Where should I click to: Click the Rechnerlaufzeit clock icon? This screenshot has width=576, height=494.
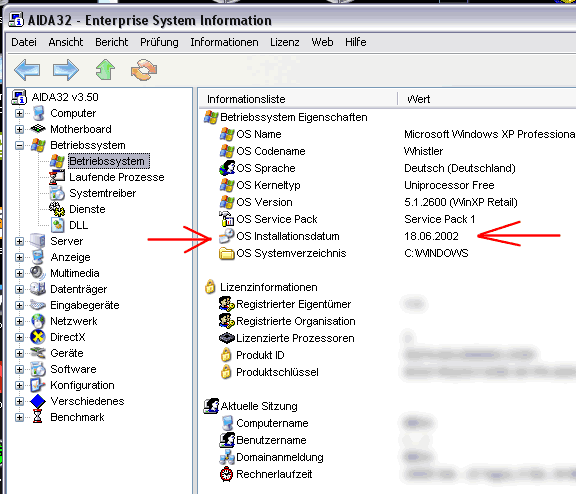click(x=226, y=474)
